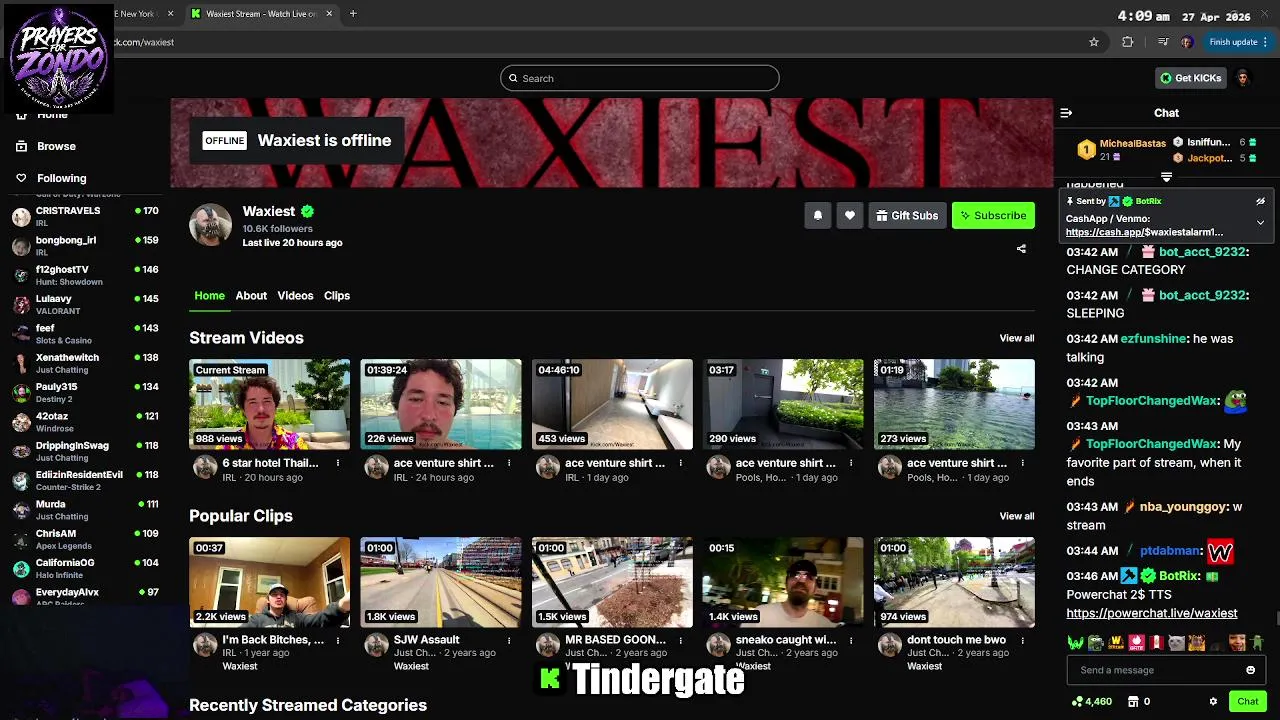Click the Gift Subs button
Image resolution: width=1280 pixels, height=720 pixels.
point(907,216)
